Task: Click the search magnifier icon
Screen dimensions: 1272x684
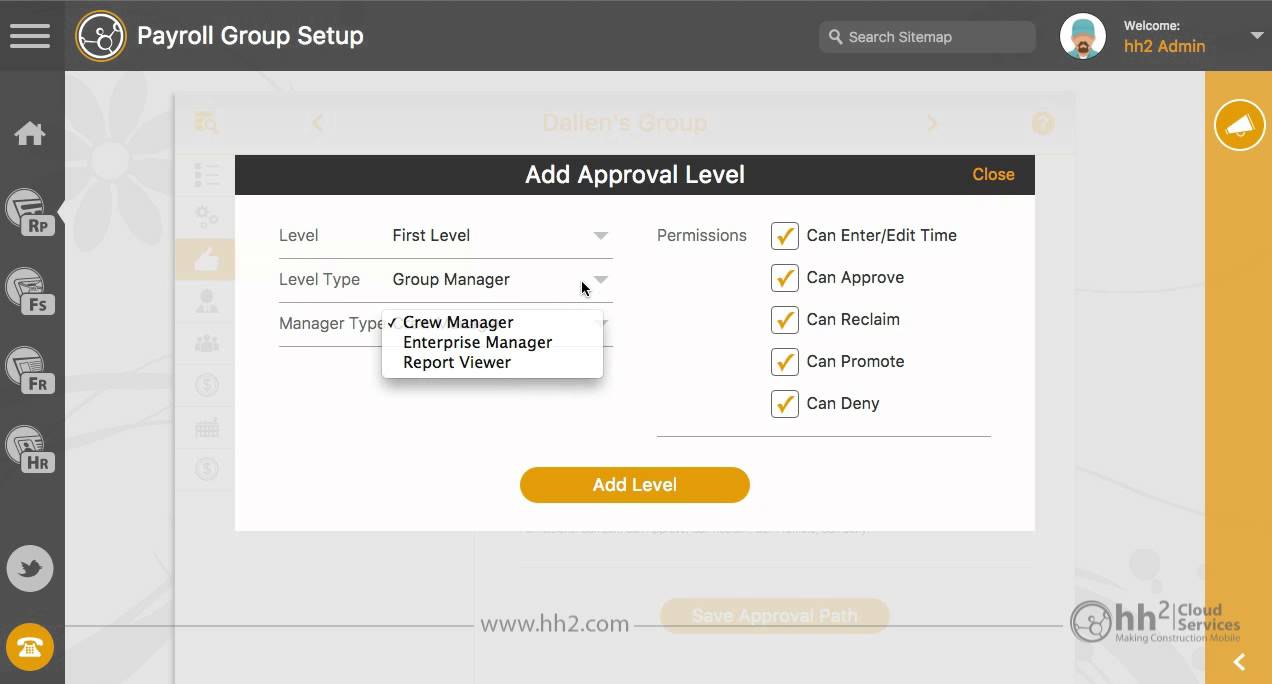Action: click(x=835, y=37)
